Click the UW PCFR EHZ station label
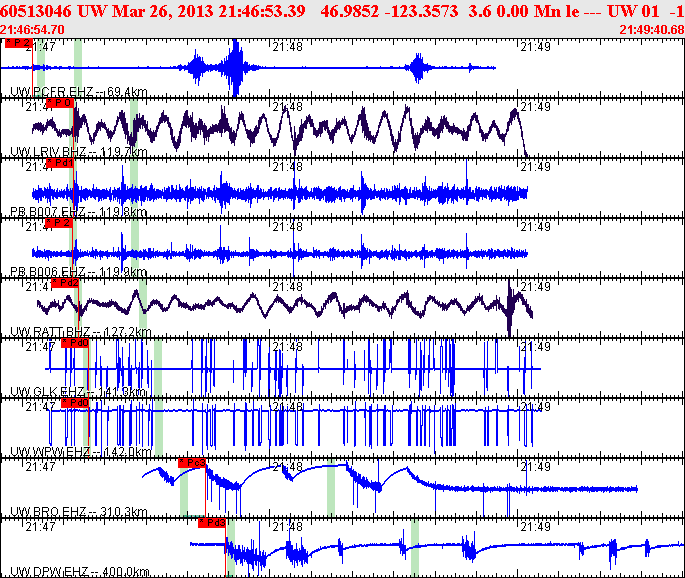This screenshot has width=685, height=578. (x=79, y=92)
